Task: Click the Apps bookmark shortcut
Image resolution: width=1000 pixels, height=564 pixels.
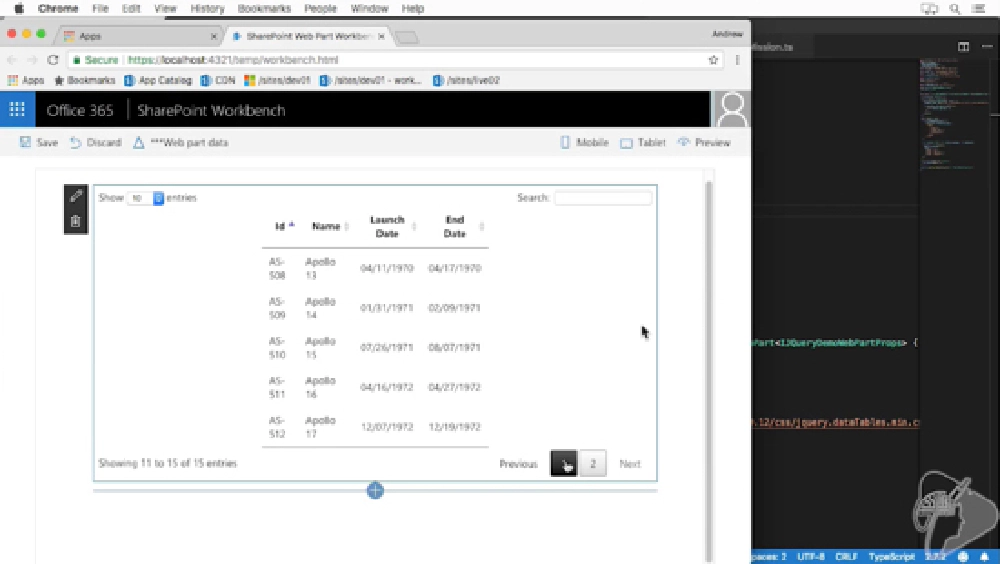Action: pyautogui.click(x=26, y=80)
